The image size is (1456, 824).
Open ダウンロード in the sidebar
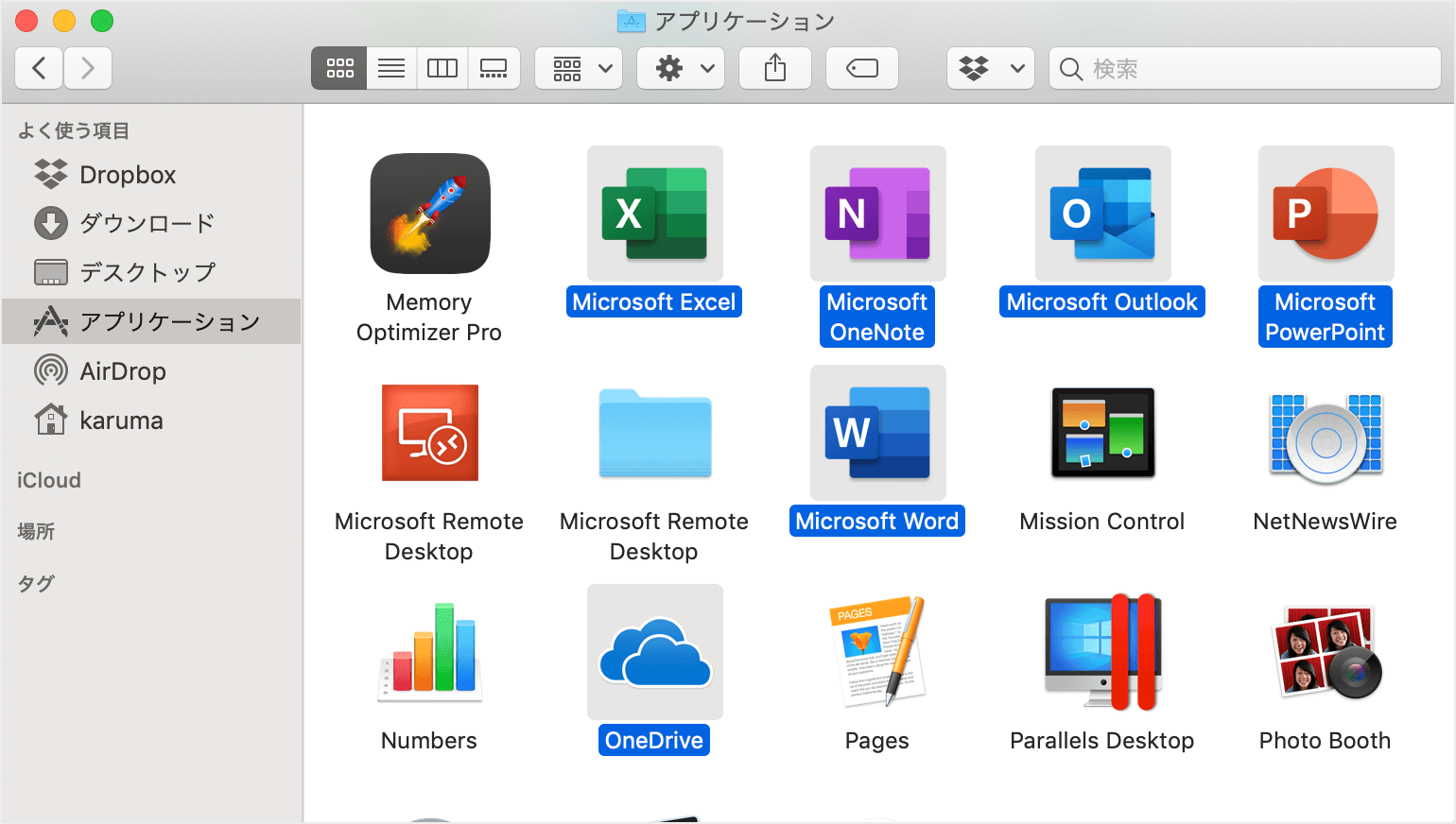tap(151, 224)
